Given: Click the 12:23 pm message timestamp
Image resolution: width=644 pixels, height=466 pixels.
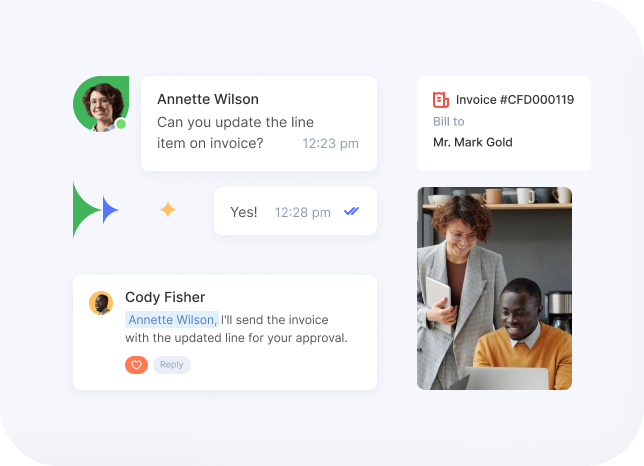Looking at the screenshot, I should click(330, 144).
